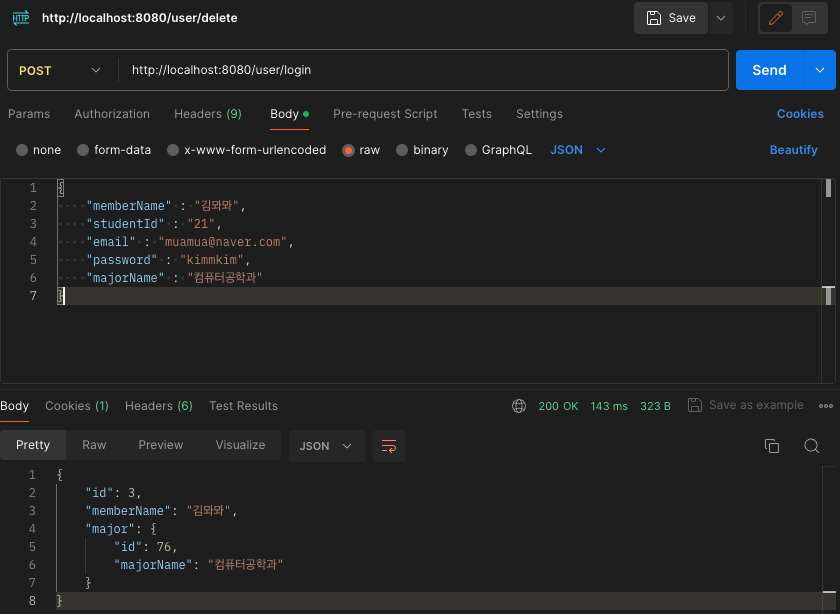Image resolution: width=840 pixels, height=614 pixels.
Task: Toggle the response line wrap icon
Action: pos(389,446)
